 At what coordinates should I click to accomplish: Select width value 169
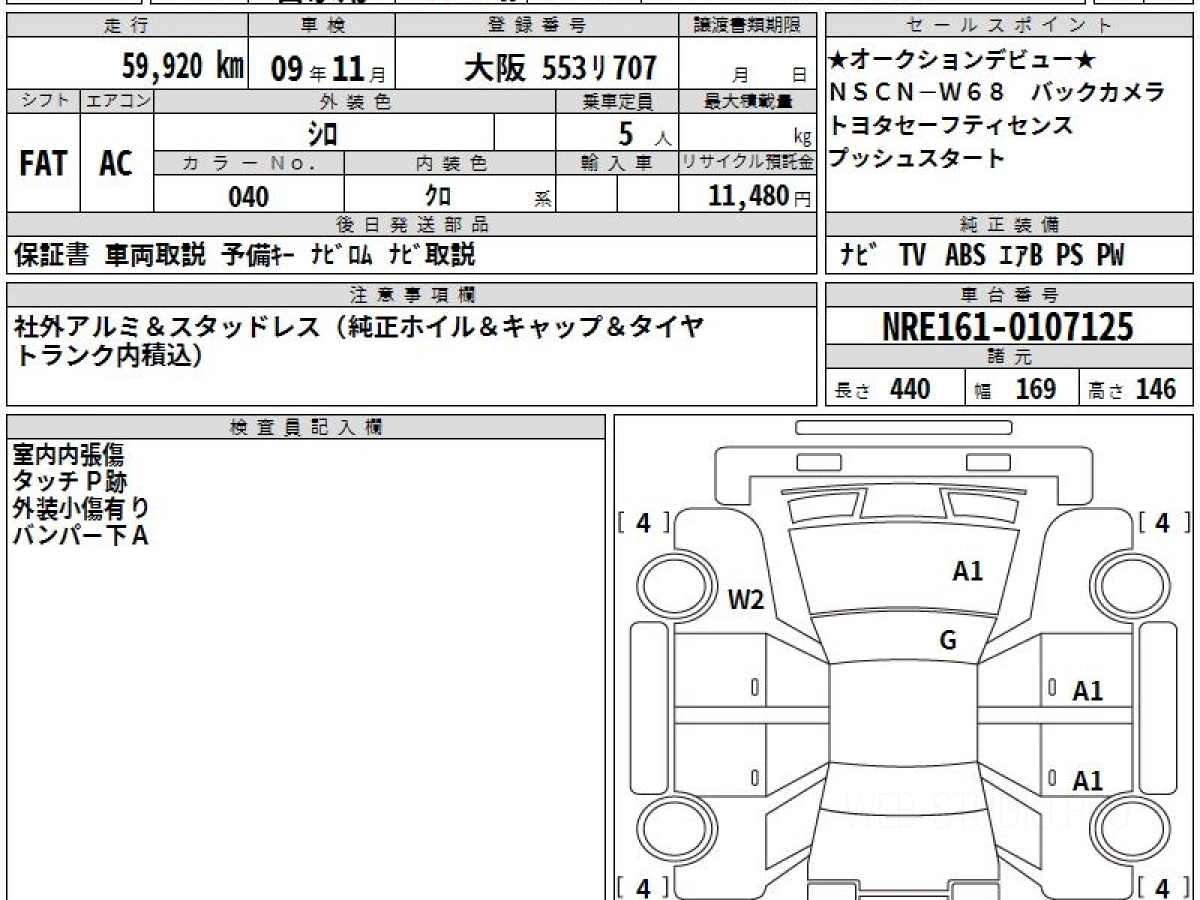click(x=1035, y=389)
